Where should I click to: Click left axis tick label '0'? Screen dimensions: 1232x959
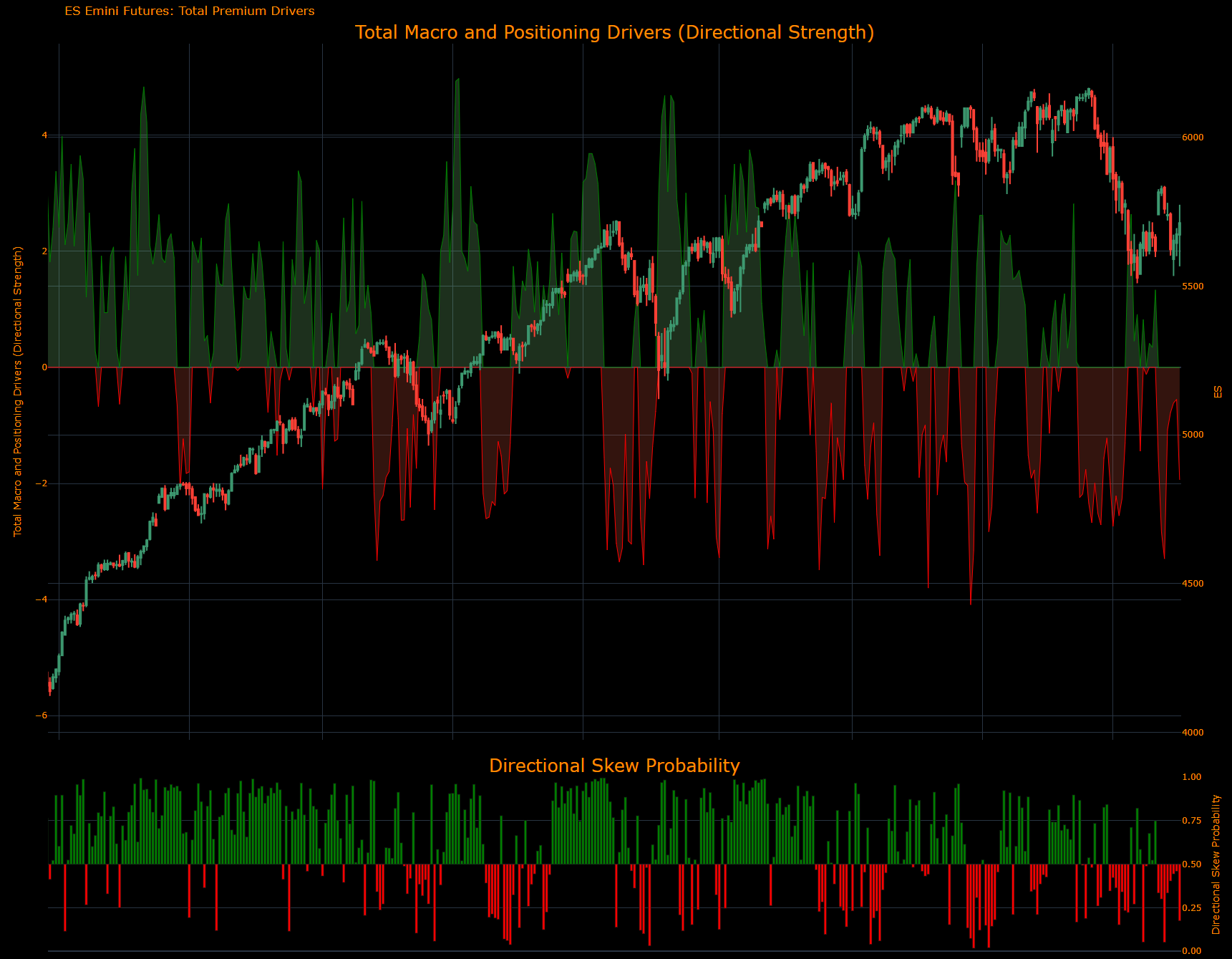click(x=44, y=367)
